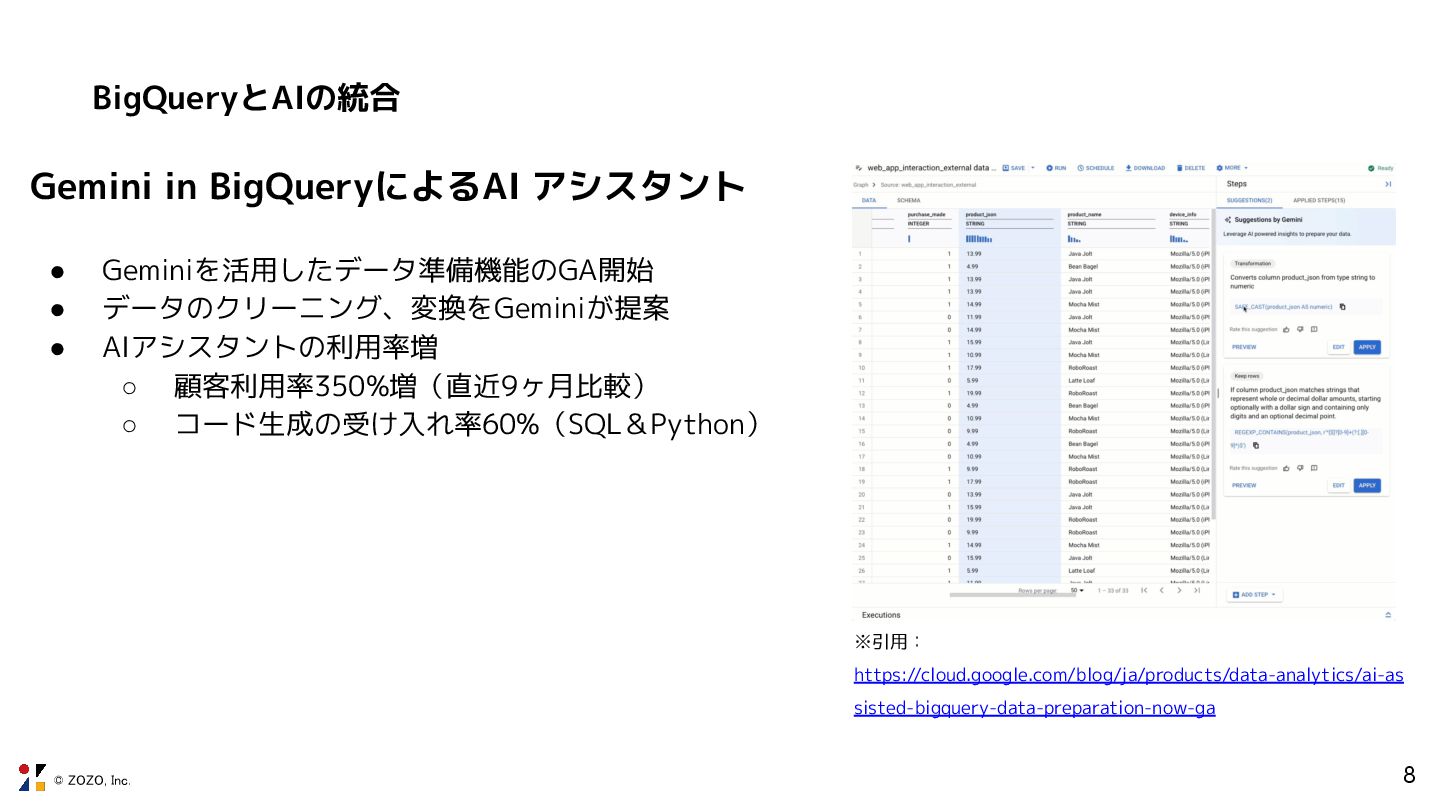1440x810 pixels.
Task: Click the ZOZO logo in the footer
Action: tap(32, 777)
